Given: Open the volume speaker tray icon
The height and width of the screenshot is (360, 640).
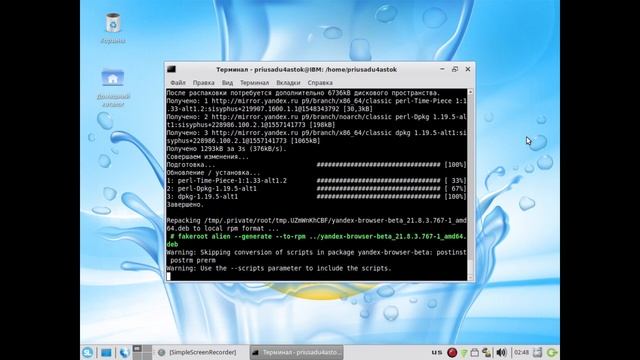Looking at the screenshot, I should pos(501,352).
